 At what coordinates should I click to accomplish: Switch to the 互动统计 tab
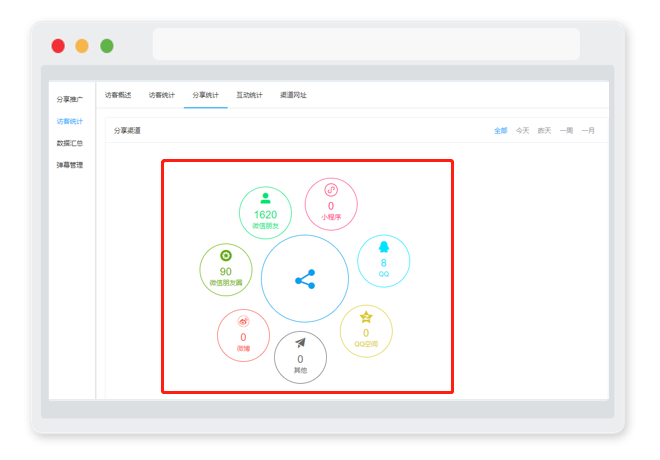[x=249, y=95]
